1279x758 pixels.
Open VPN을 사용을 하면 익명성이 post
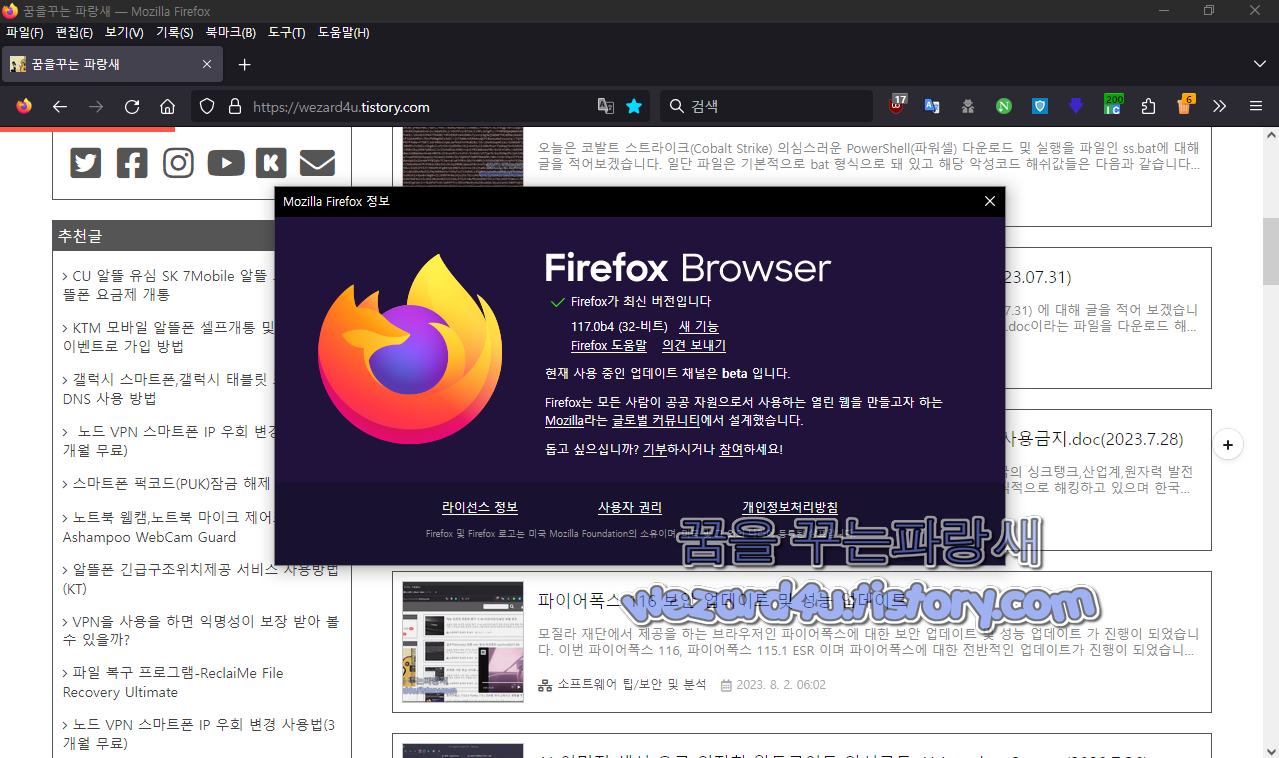coord(201,630)
